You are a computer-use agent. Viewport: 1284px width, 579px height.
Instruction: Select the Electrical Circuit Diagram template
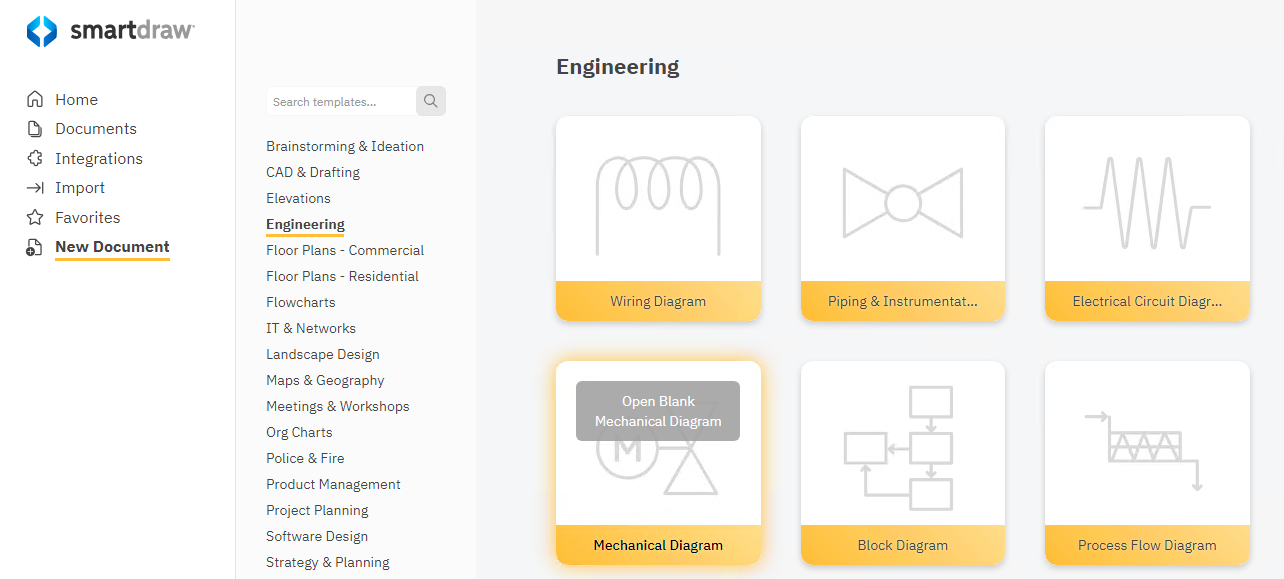point(1147,218)
